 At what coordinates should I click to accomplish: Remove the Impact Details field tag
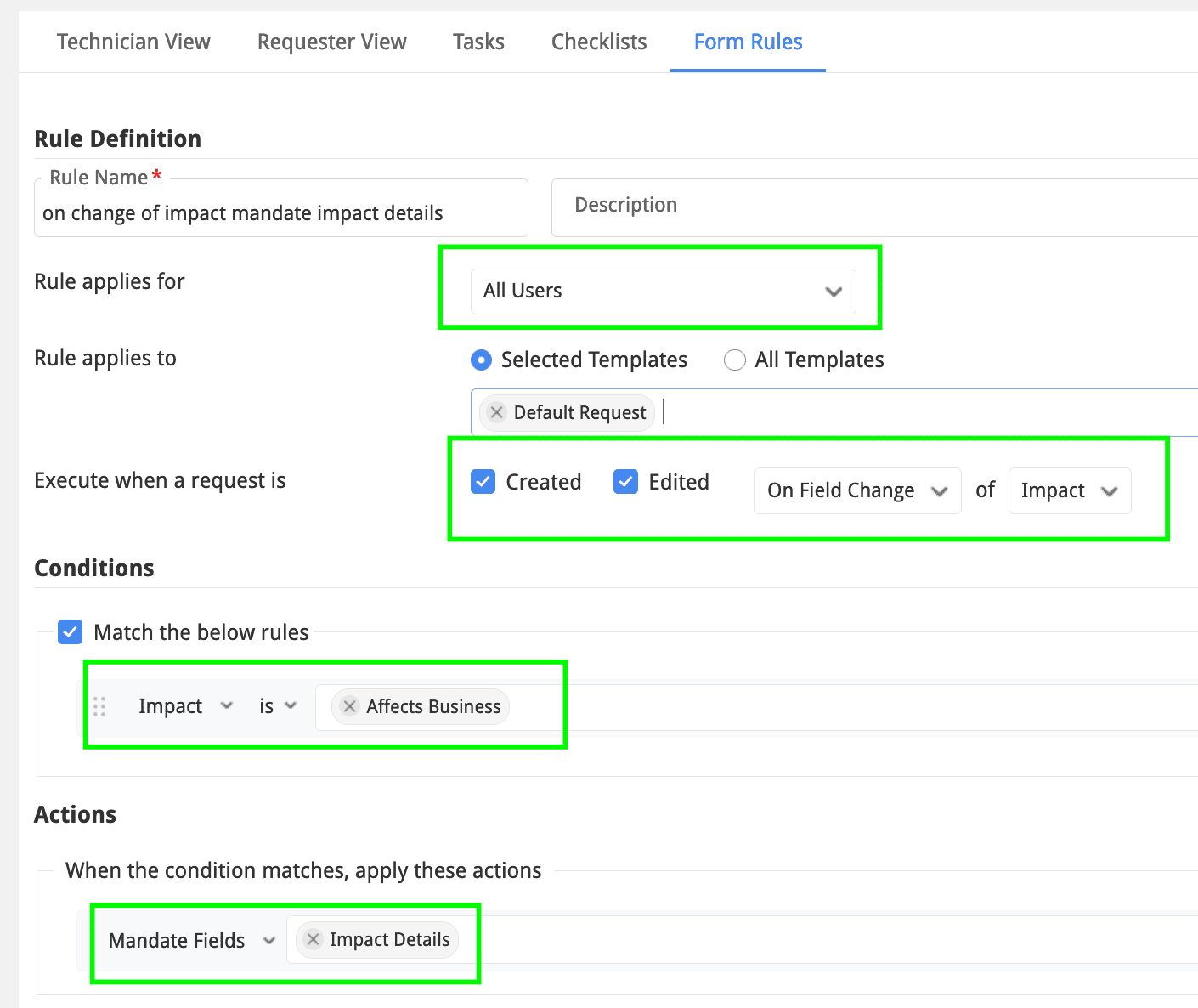[x=314, y=939]
